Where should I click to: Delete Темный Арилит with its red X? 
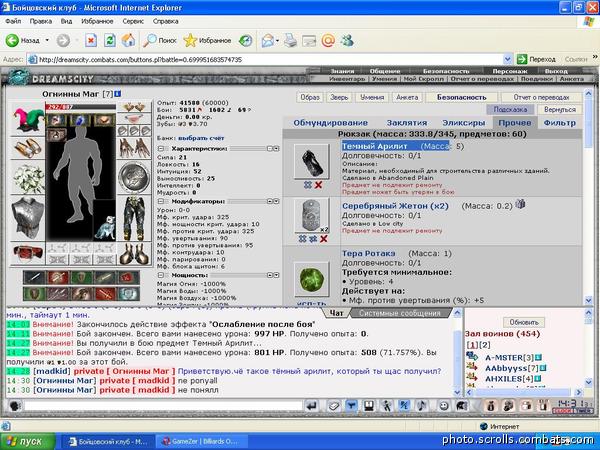318,185
